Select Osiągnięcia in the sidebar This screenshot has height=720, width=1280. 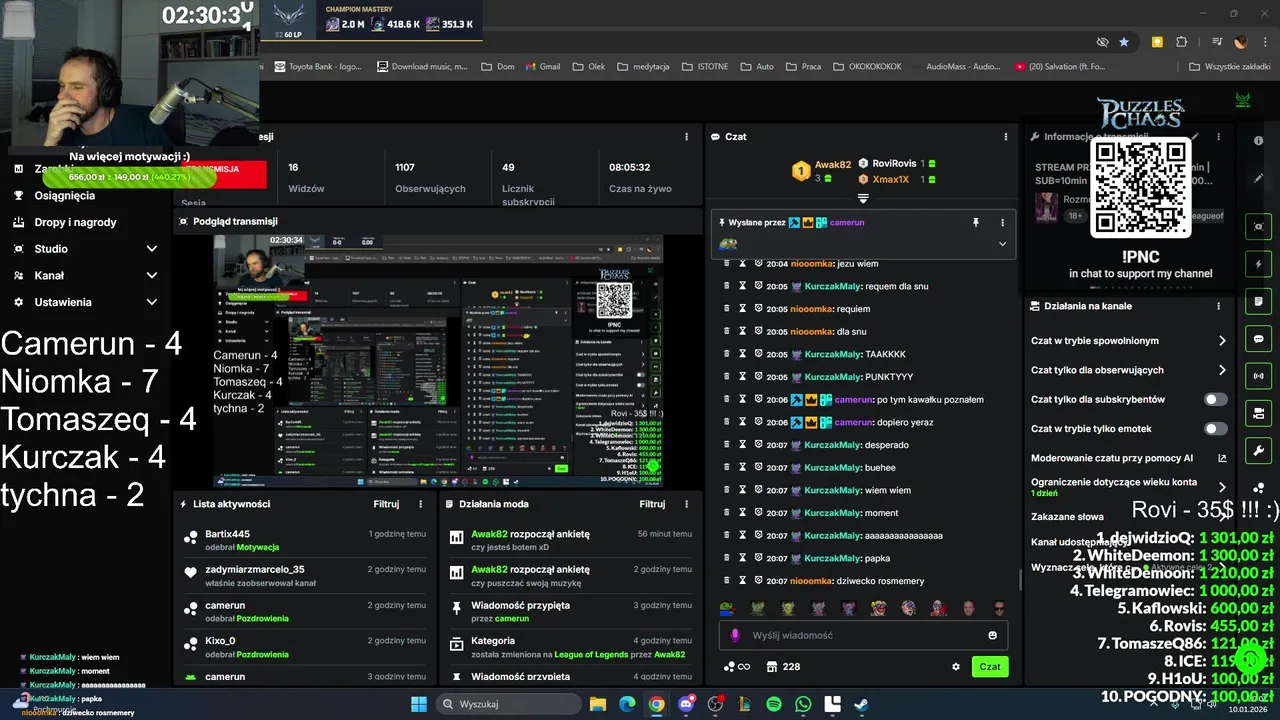pyautogui.click(x=65, y=196)
